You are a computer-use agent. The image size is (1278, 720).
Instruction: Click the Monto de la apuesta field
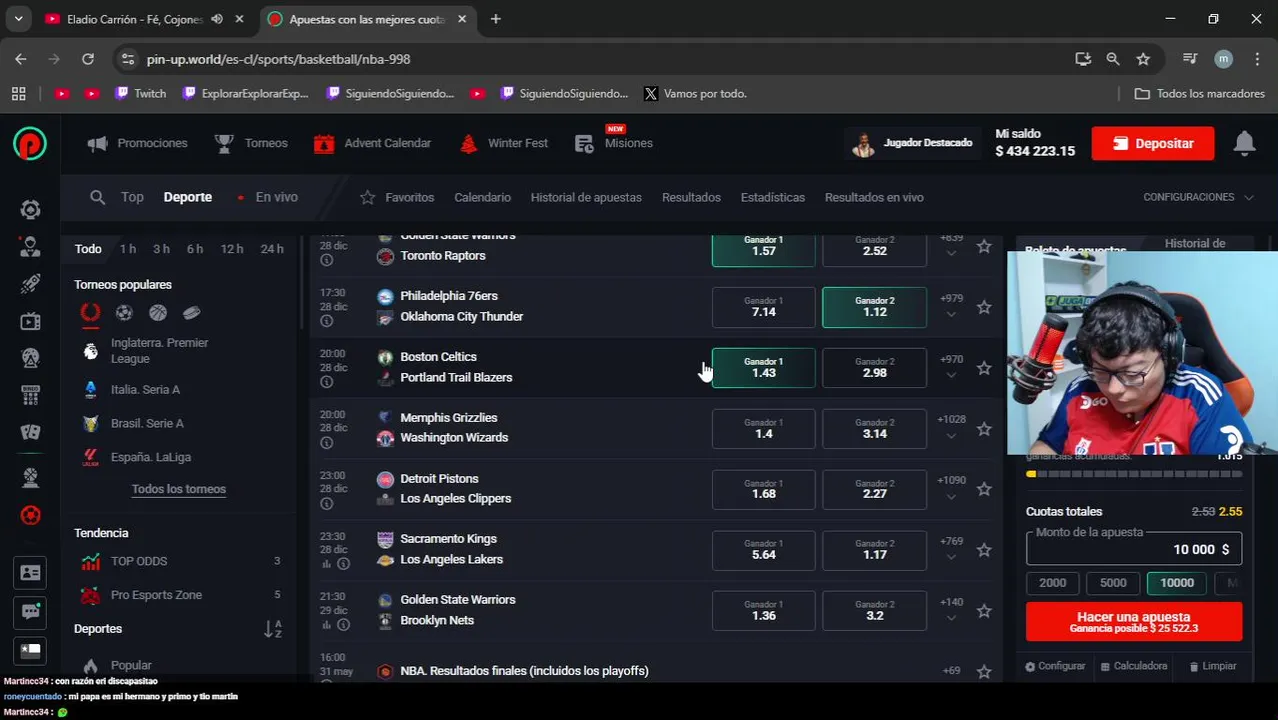pos(1134,549)
